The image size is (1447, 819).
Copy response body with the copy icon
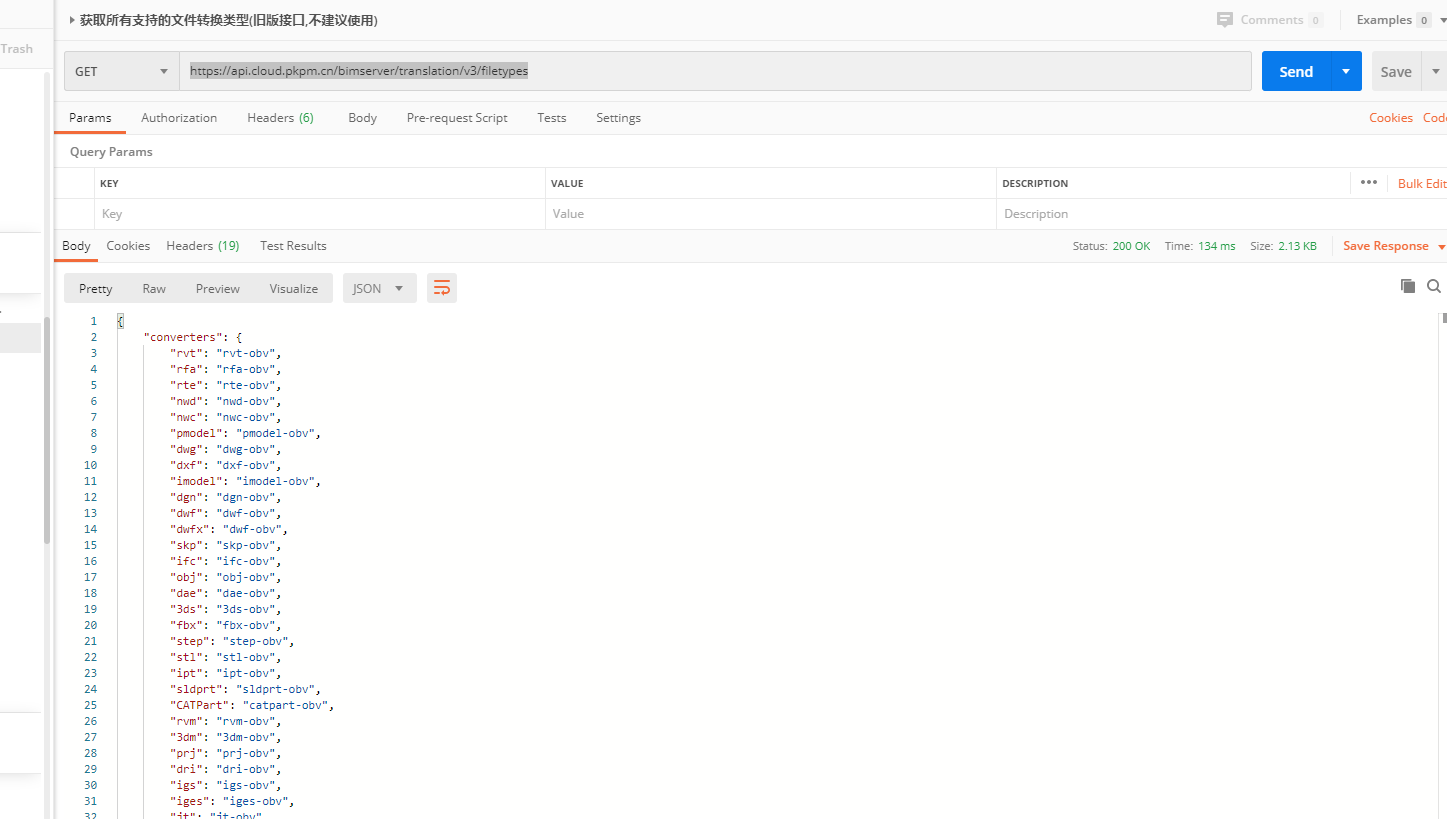coord(1407,286)
